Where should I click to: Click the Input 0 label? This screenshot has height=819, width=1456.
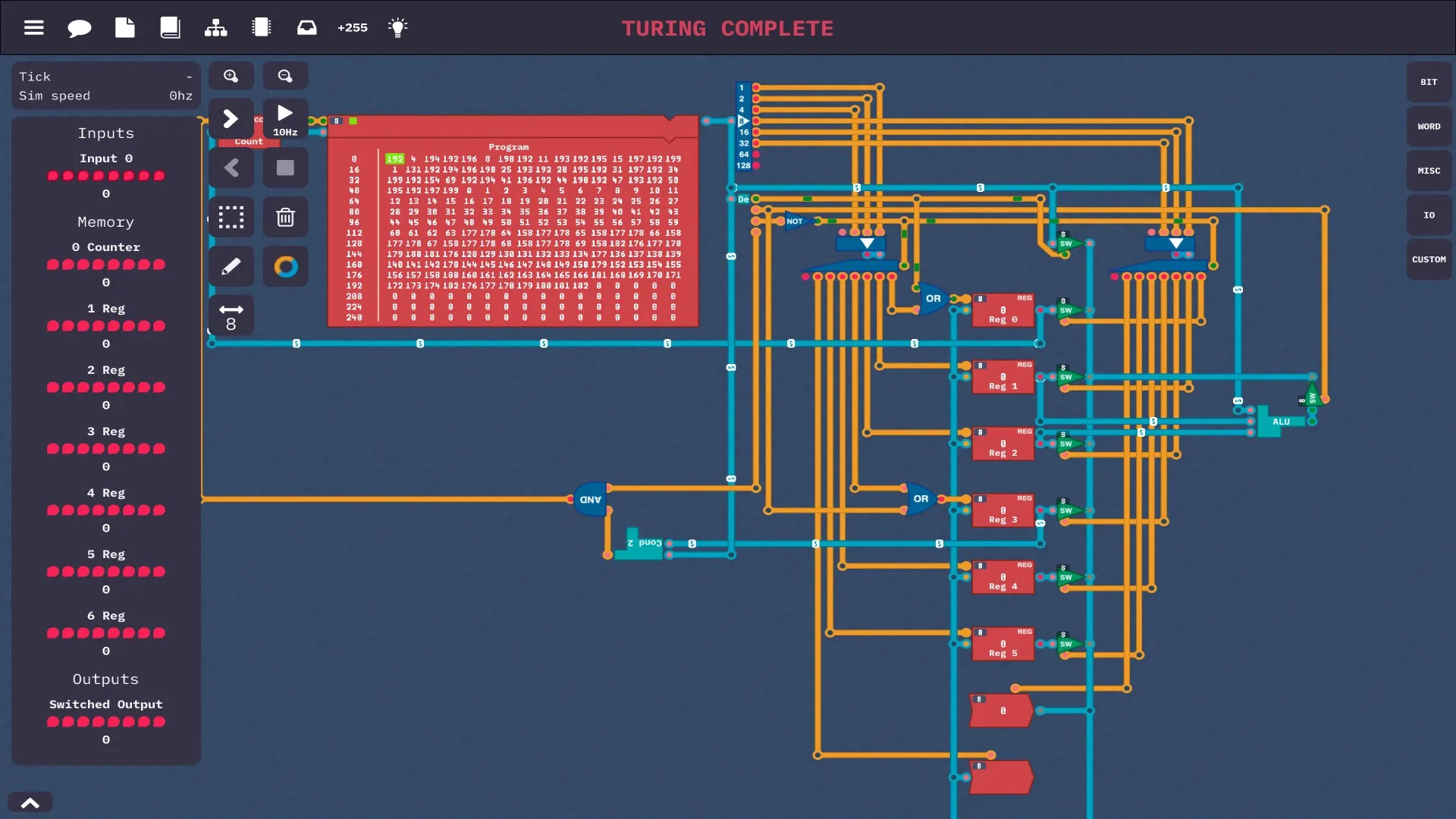[x=106, y=158]
